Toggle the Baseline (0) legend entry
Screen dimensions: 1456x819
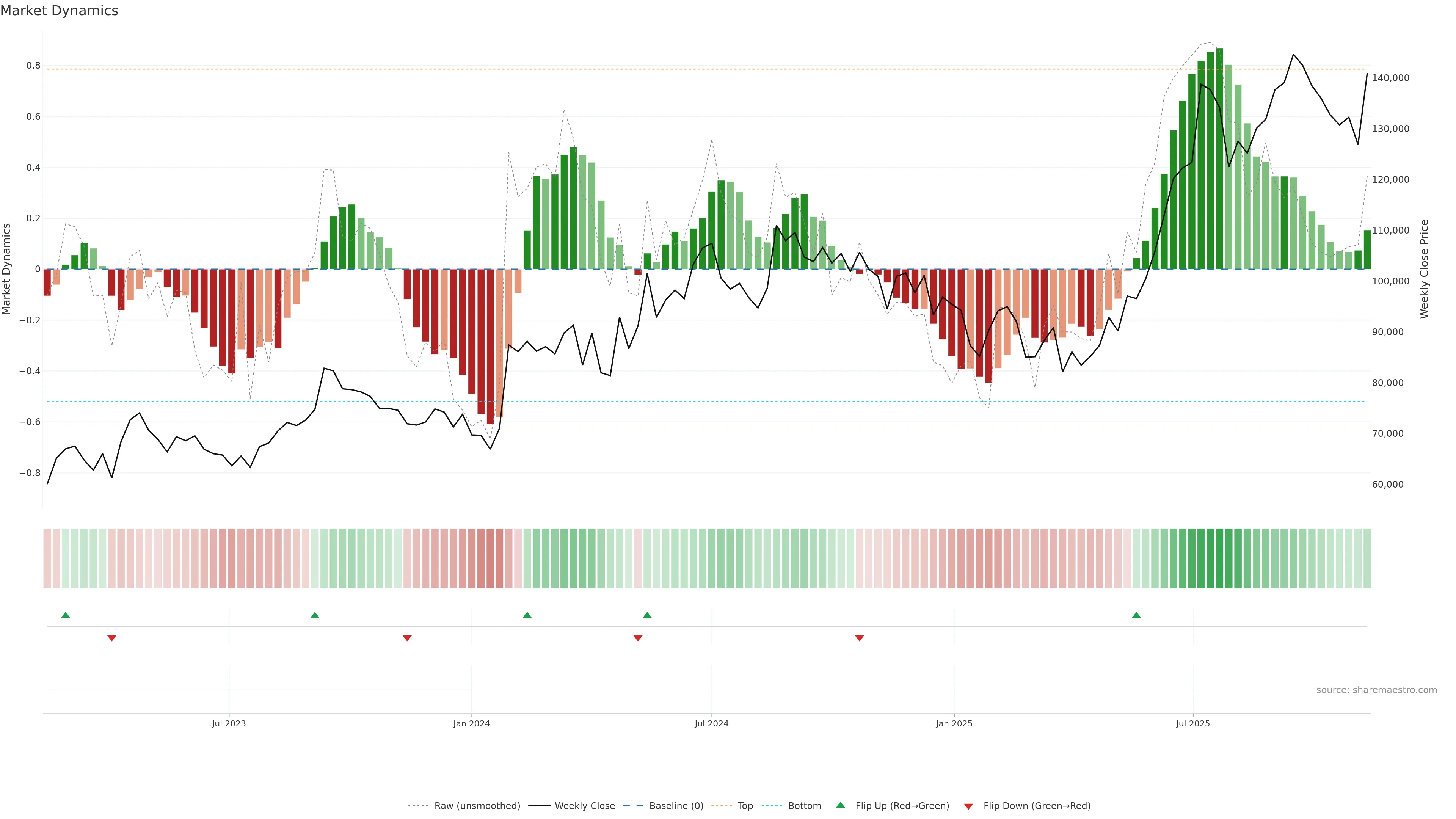click(676, 806)
